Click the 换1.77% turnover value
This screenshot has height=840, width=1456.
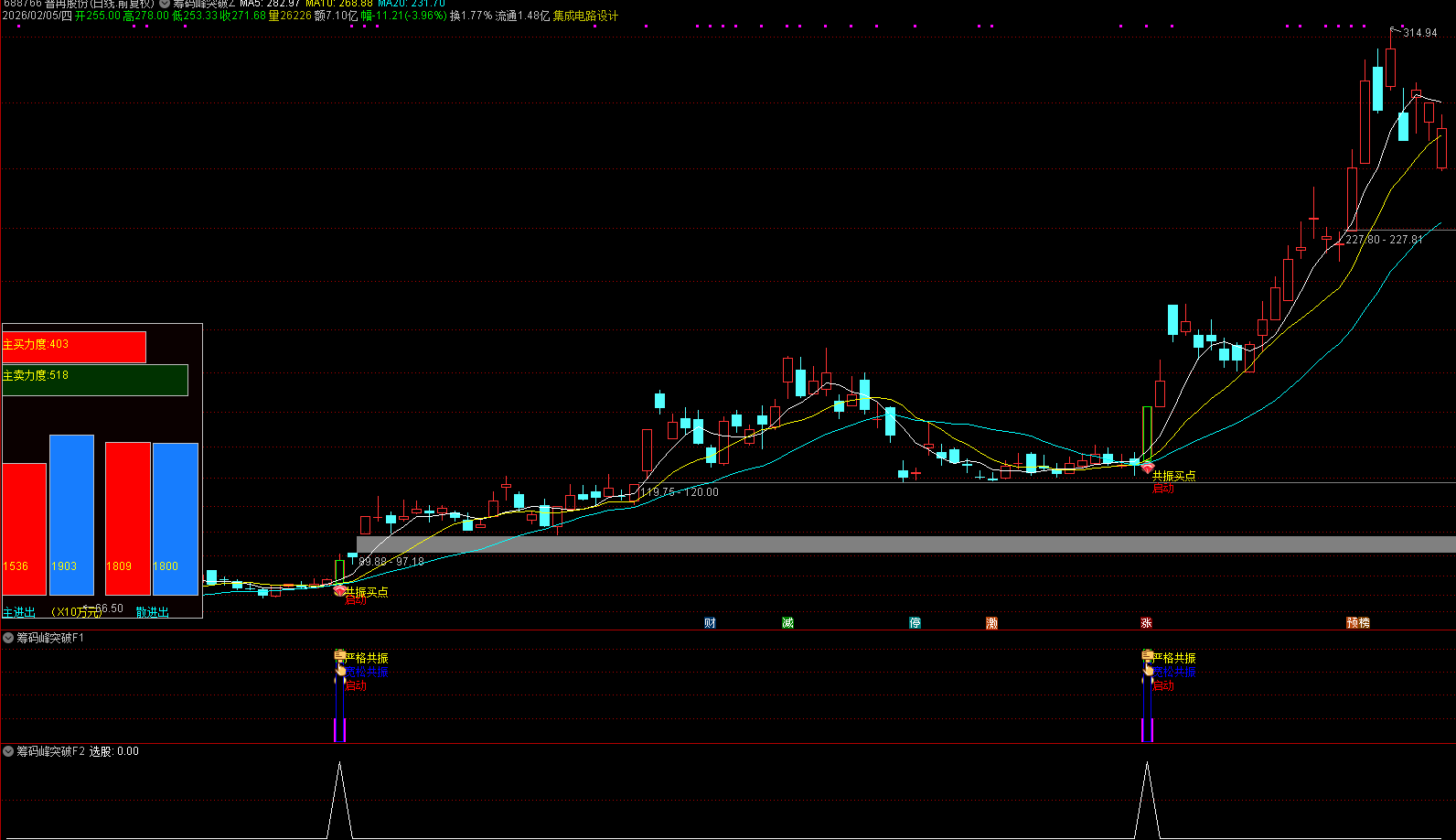(x=471, y=16)
